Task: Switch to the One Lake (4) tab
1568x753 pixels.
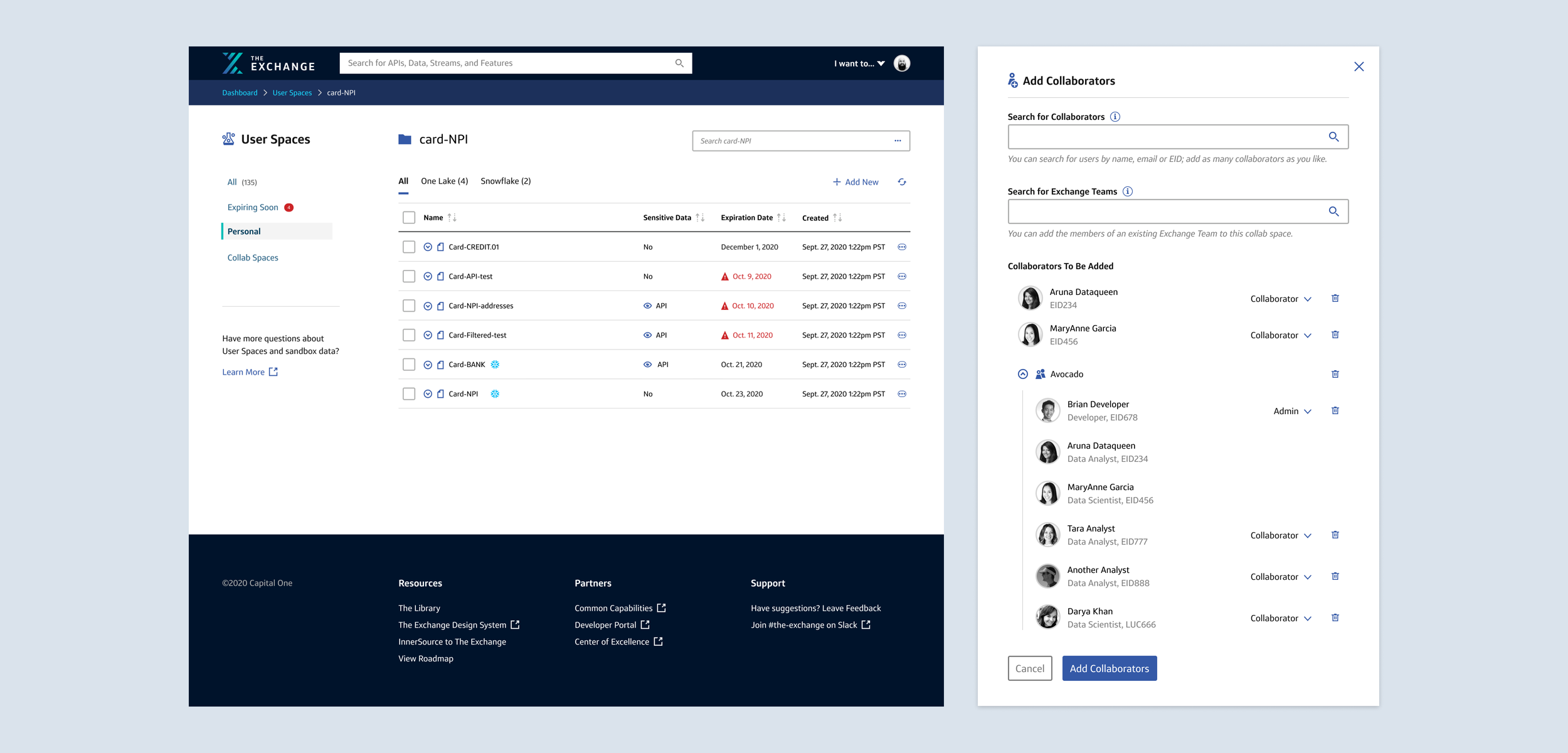Action: pyautogui.click(x=444, y=181)
